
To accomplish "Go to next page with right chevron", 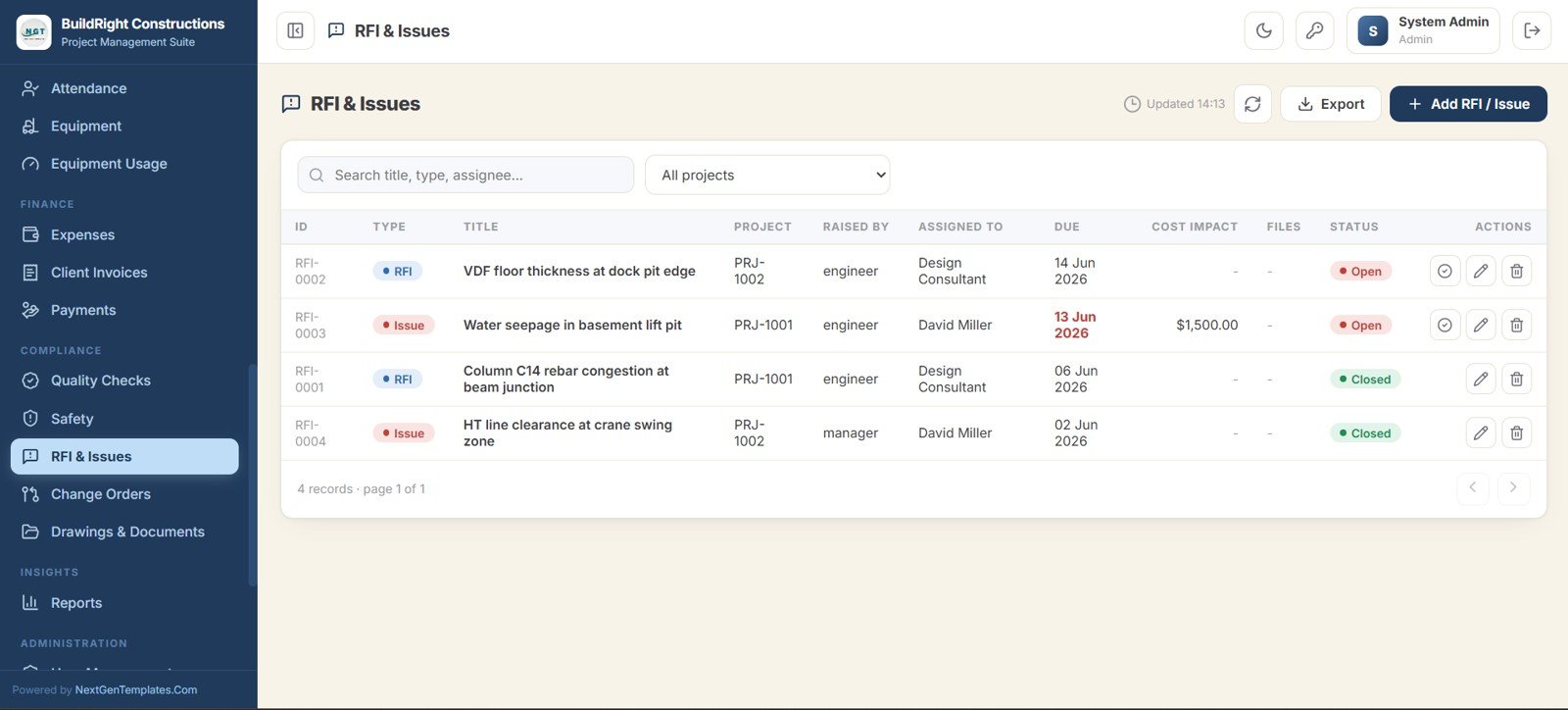I will click(x=1513, y=487).
